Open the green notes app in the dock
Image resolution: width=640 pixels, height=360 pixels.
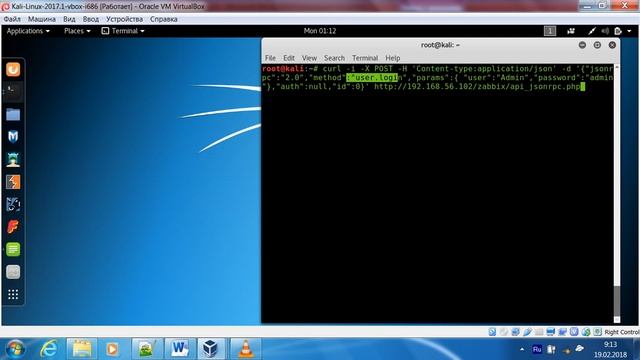[x=13, y=249]
